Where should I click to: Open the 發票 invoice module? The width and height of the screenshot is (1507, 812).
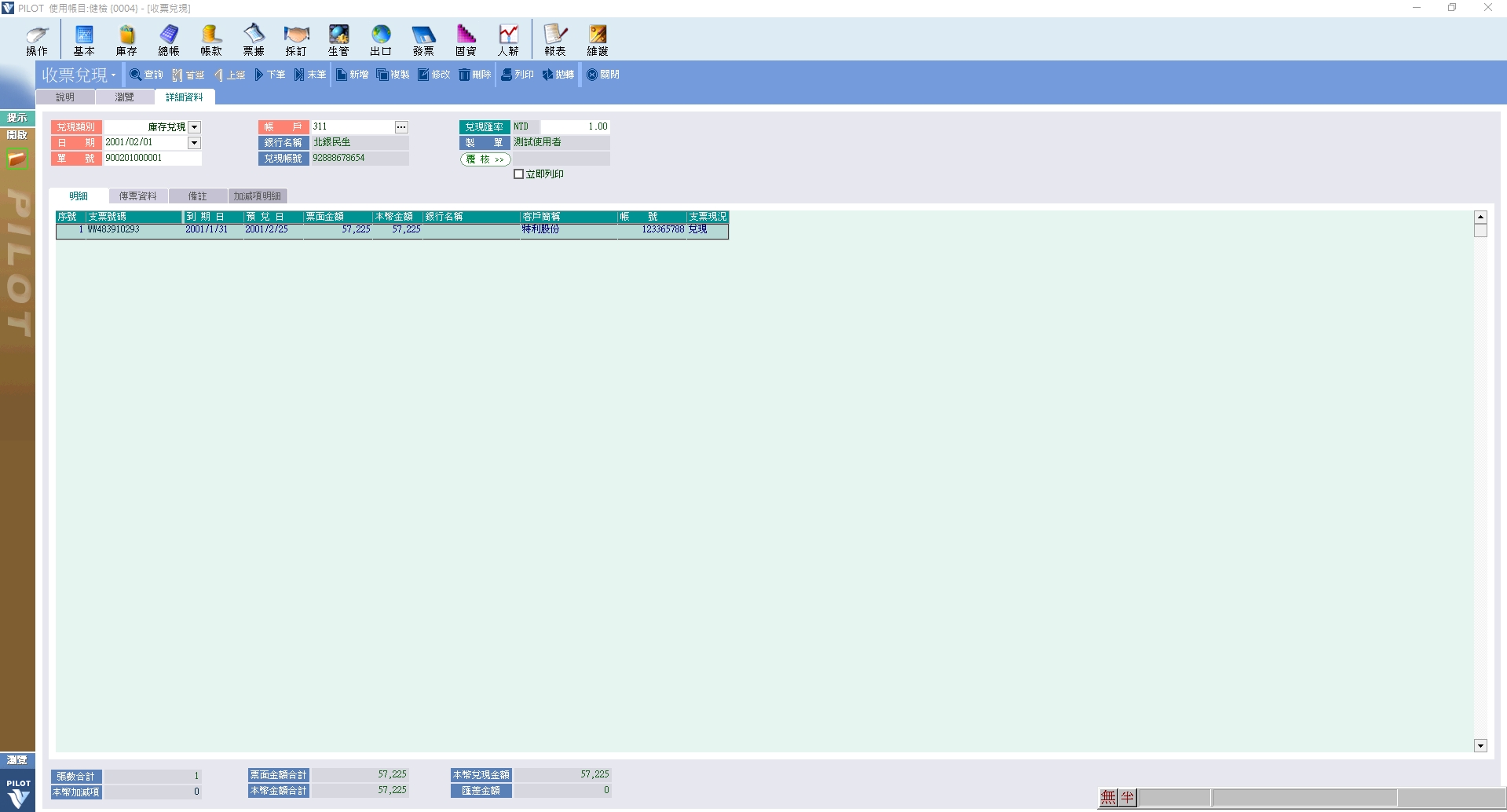click(423, 40)
